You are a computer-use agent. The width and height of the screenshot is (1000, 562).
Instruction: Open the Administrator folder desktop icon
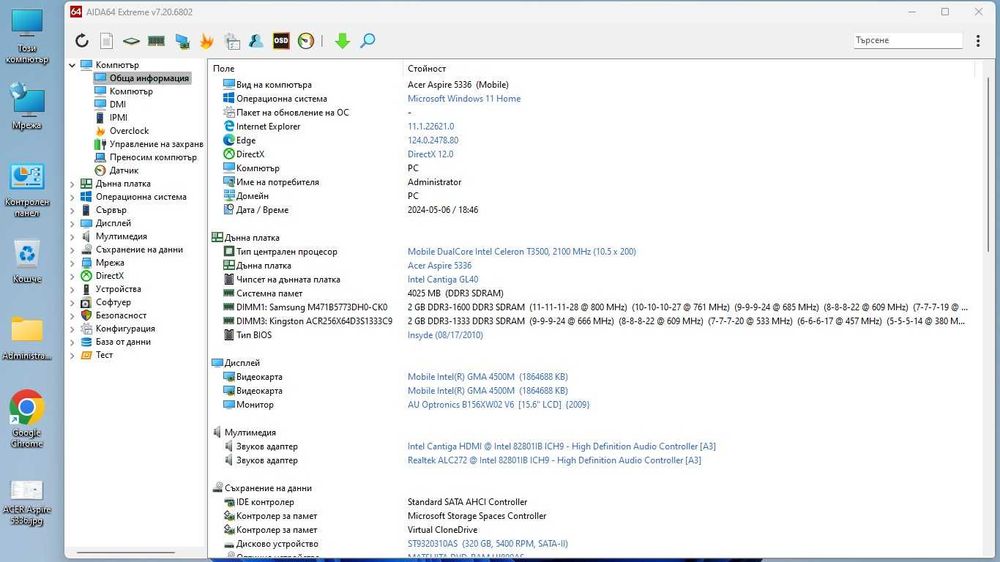pos(27,339)
